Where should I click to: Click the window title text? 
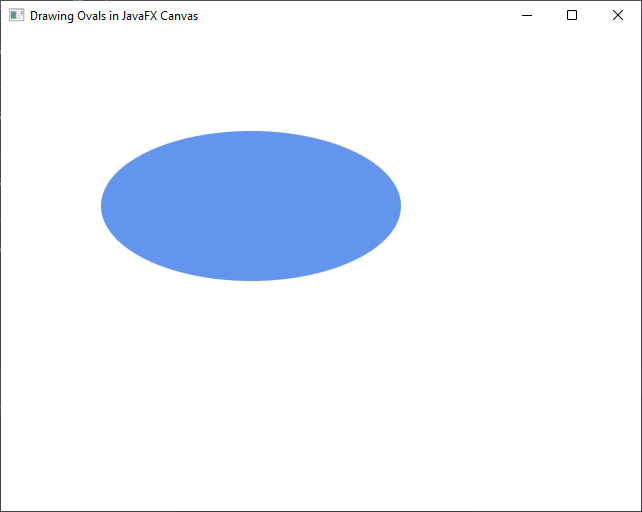[x=113, y=16]
